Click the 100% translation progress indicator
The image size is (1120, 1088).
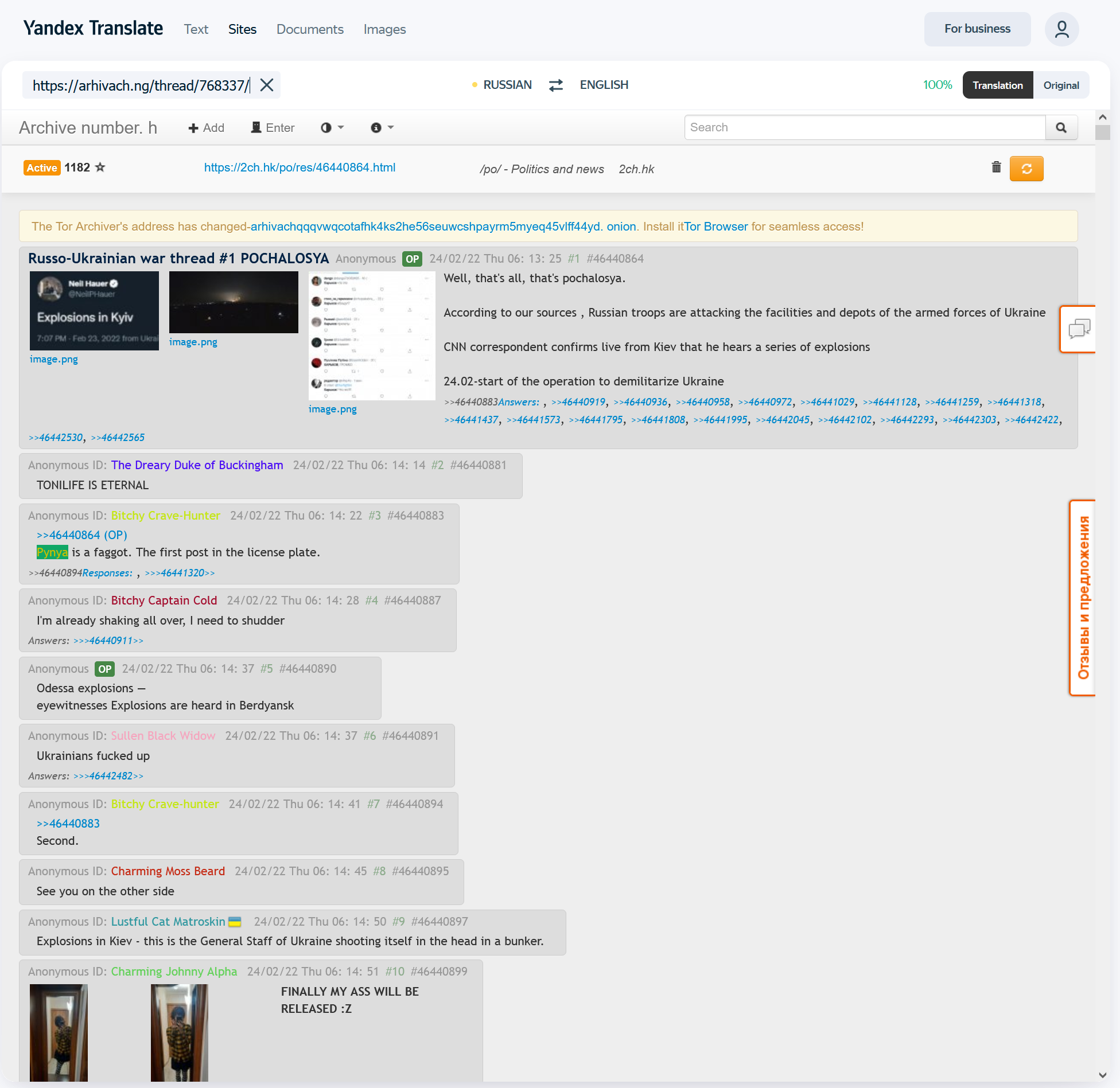(x=937, y=85)
